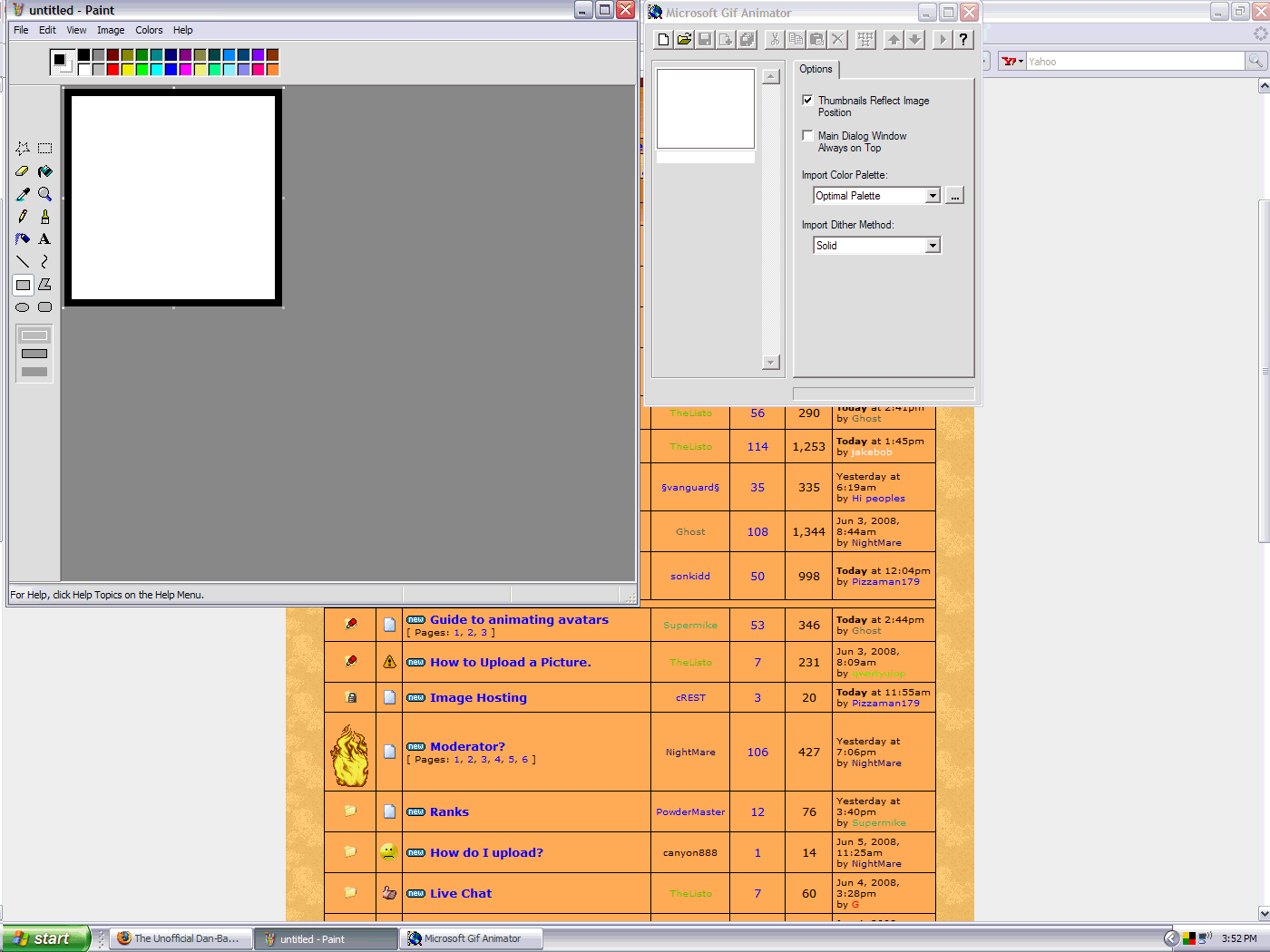
Task: Pick the red color swatch in Paint palette
Action: pyautogui.click(x=113, y=70)
